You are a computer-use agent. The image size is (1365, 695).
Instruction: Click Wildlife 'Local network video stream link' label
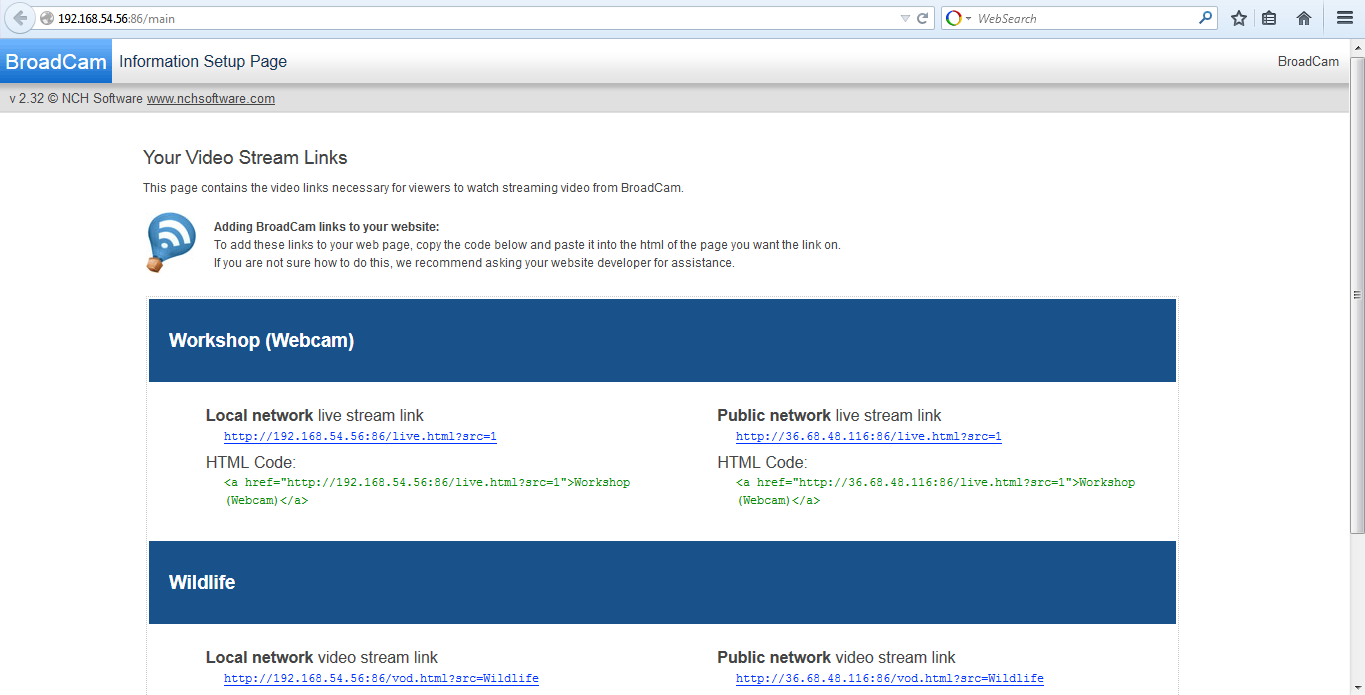322,658
